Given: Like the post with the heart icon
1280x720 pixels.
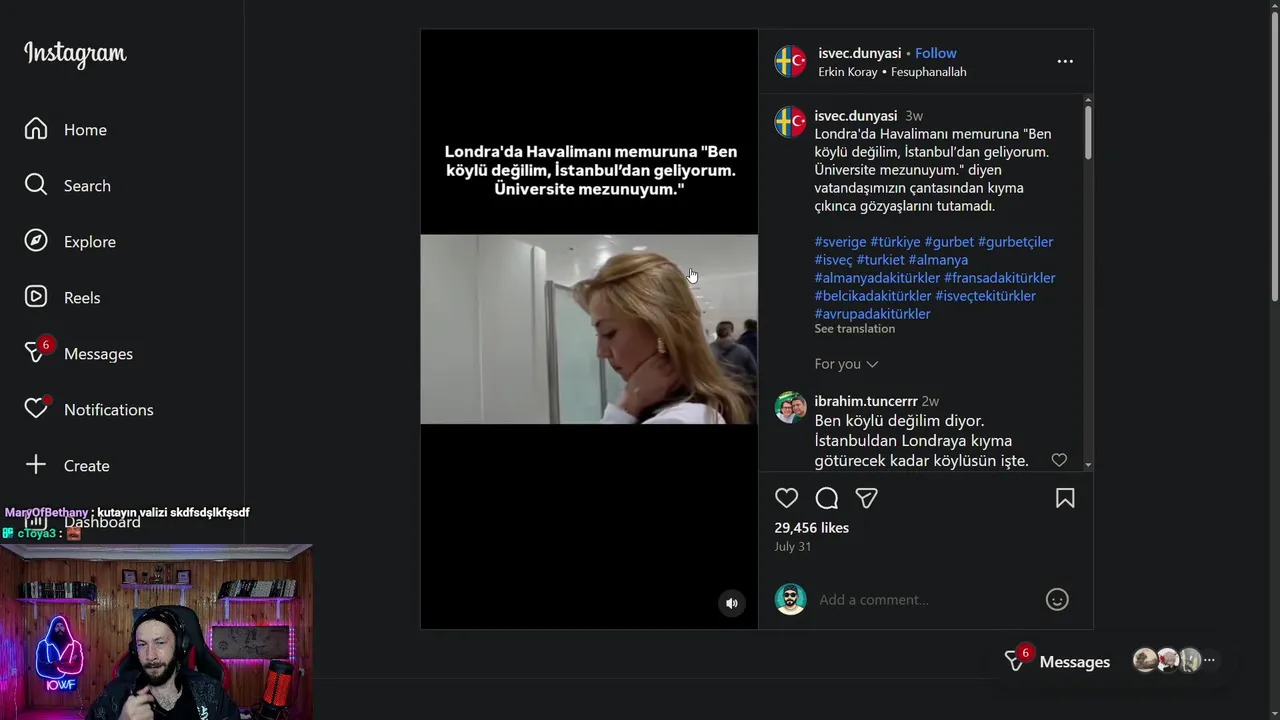Looking at the screenshot, I should (787, 498).
